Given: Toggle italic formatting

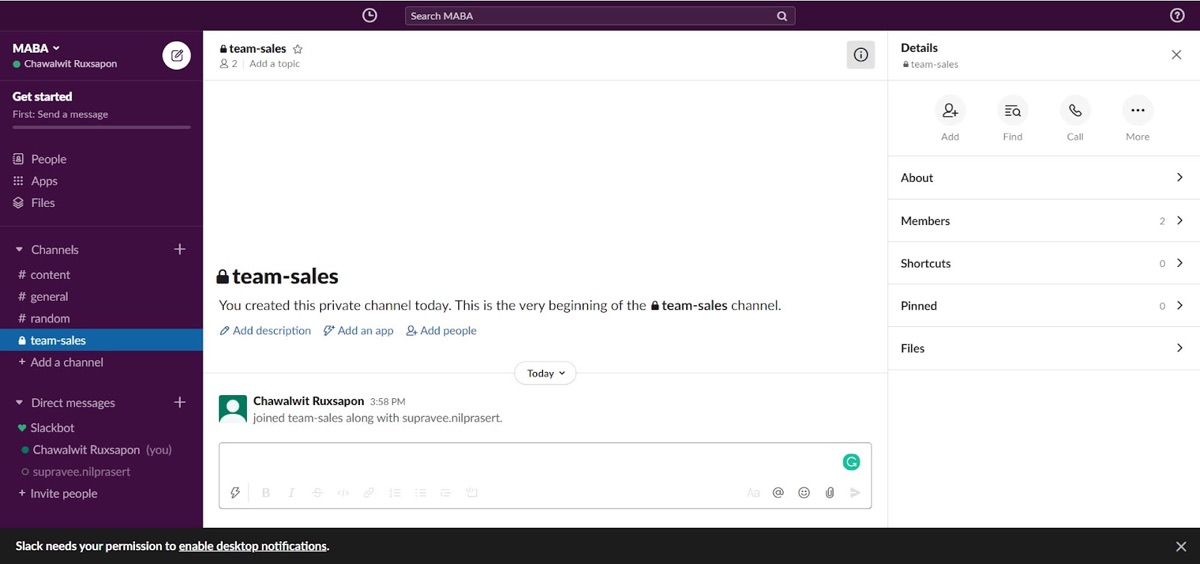Looking at the screenshot, I should (x=291, y=493).
